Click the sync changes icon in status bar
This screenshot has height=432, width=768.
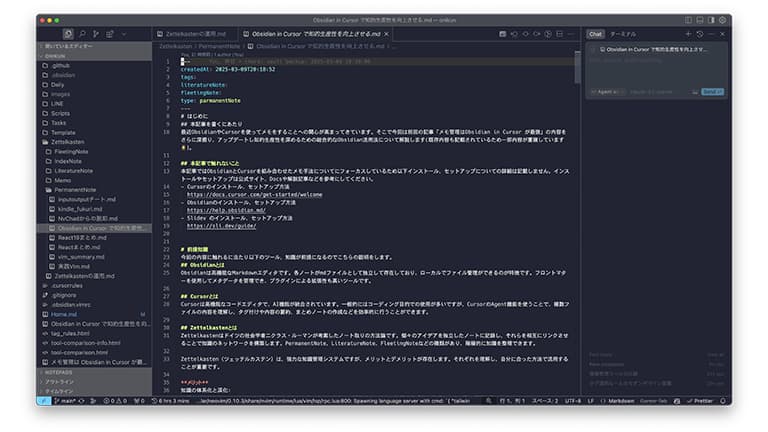coord(82,401)
